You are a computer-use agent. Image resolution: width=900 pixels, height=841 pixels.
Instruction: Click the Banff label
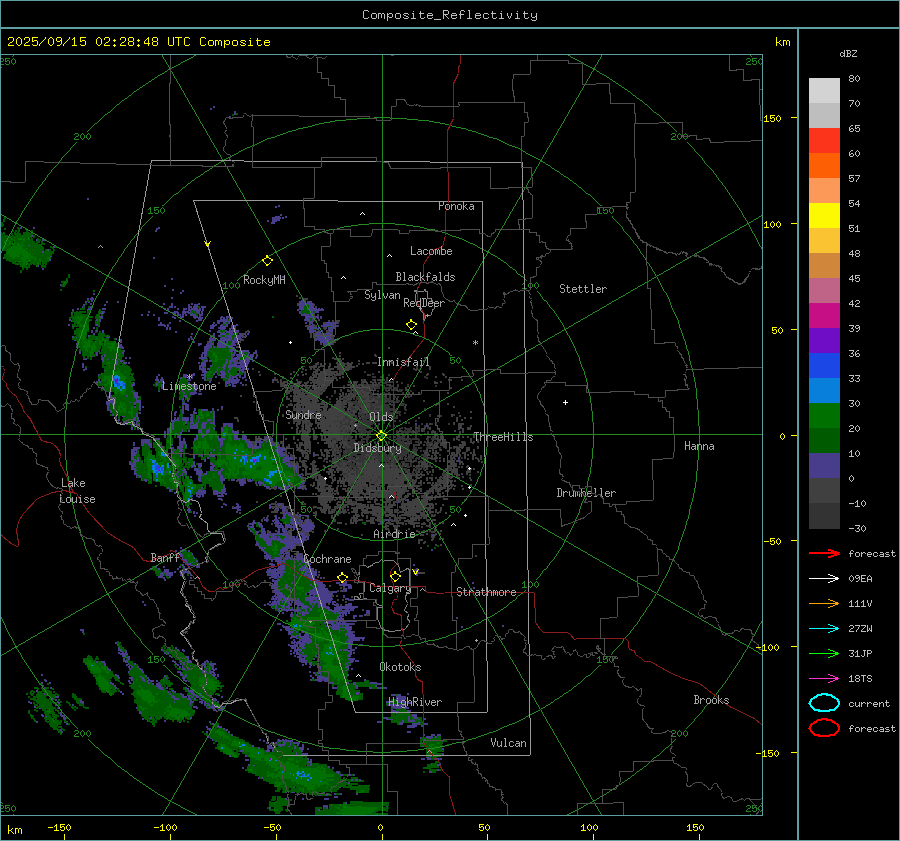pos(165,557)
